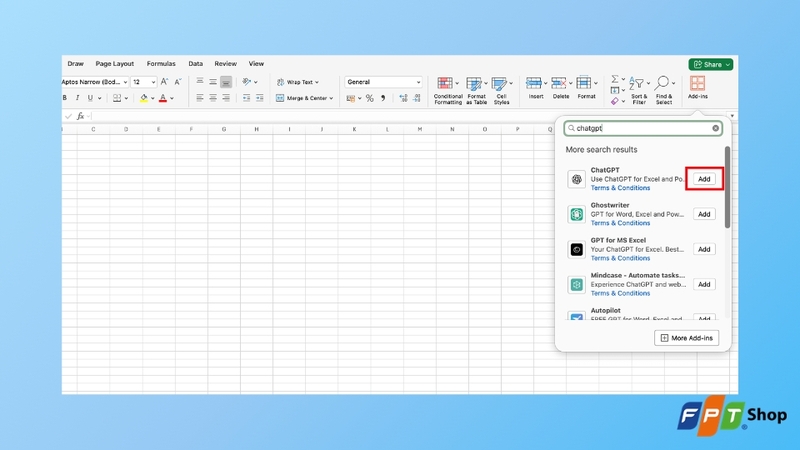Expand the underline style arrow
Screen dimensions: 800x450
click(99, 98)
